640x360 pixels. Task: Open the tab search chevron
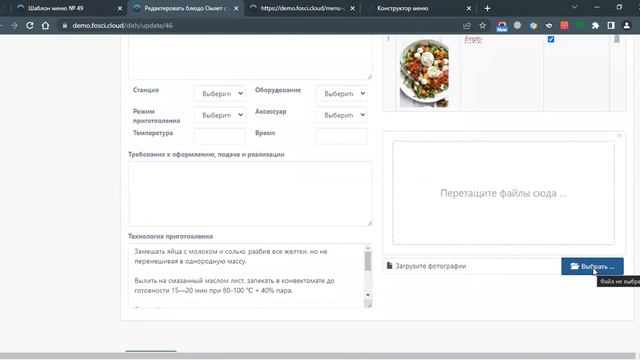[574, 7]
